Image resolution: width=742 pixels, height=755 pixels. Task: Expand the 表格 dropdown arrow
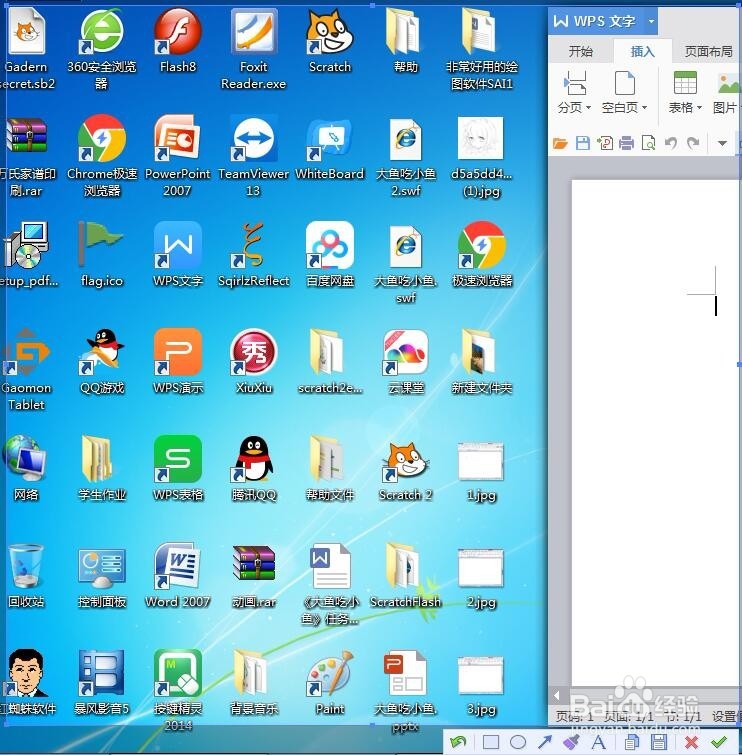tap(699, 107)
